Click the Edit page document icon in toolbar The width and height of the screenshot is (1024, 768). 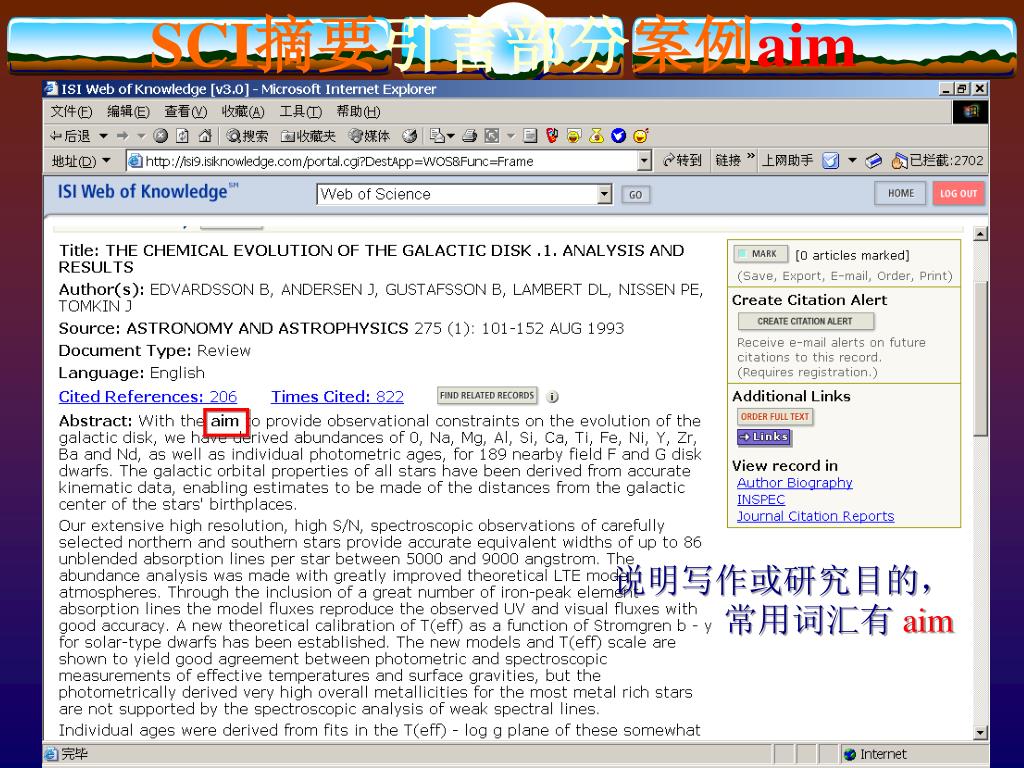[x=530, y=136]
